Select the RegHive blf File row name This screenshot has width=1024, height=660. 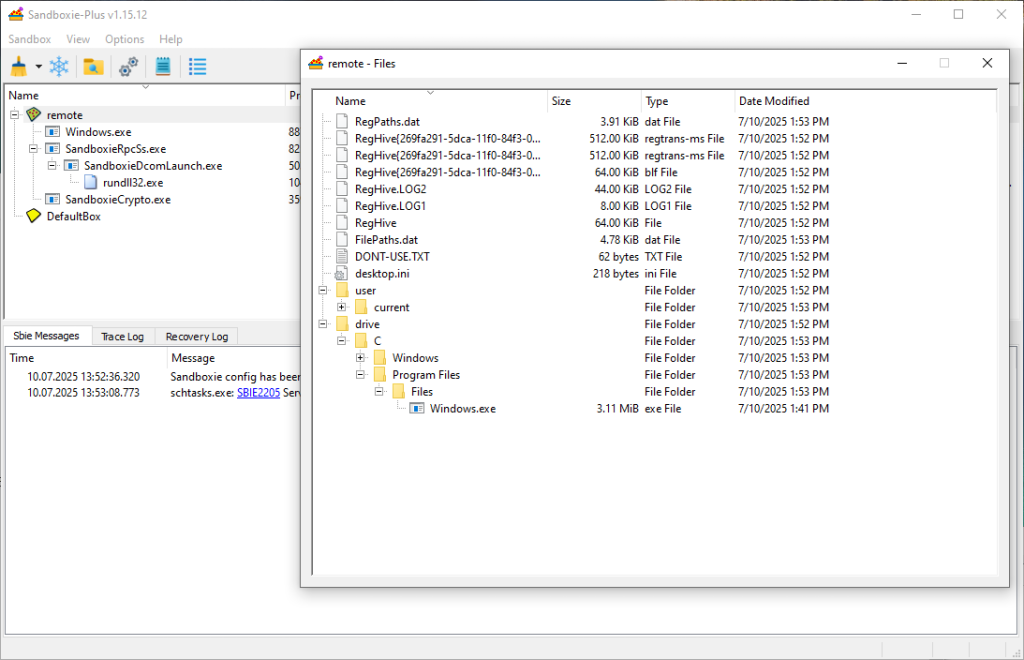pos(447,172)
